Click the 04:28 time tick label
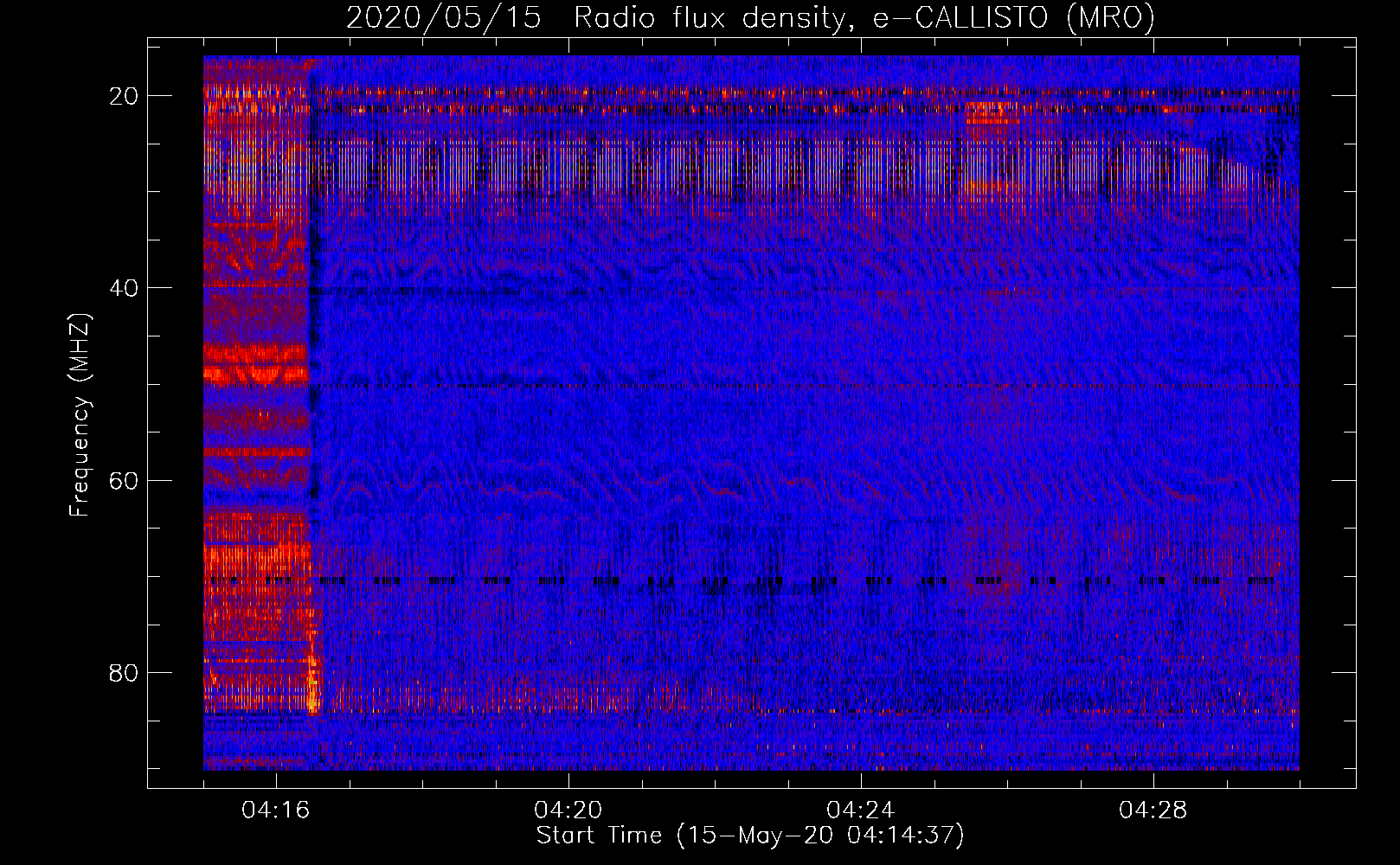This screenshot has width=1400, height=865. click(1153, 811)
